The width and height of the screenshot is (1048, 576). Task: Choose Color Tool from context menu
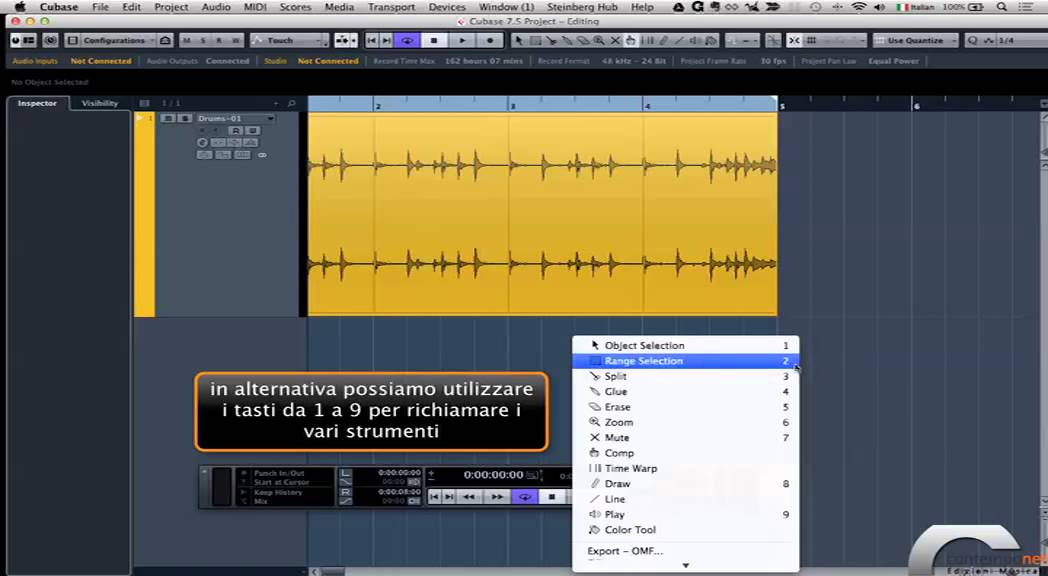pos(686,530)
